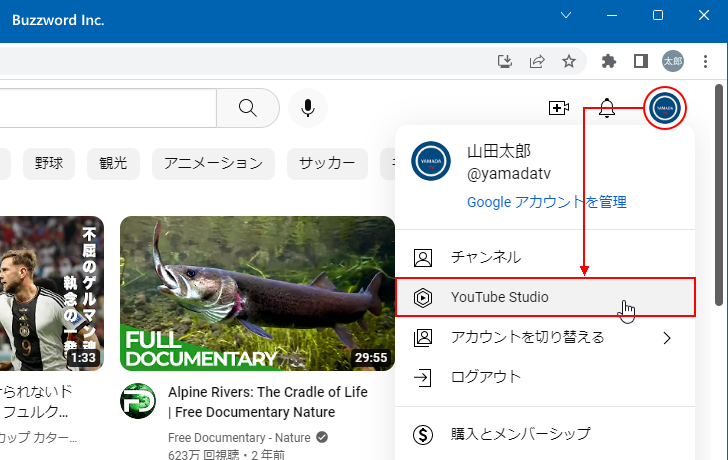
Task: Maximize the Buzzword Inc. window
Action: (x=657, y=15)
